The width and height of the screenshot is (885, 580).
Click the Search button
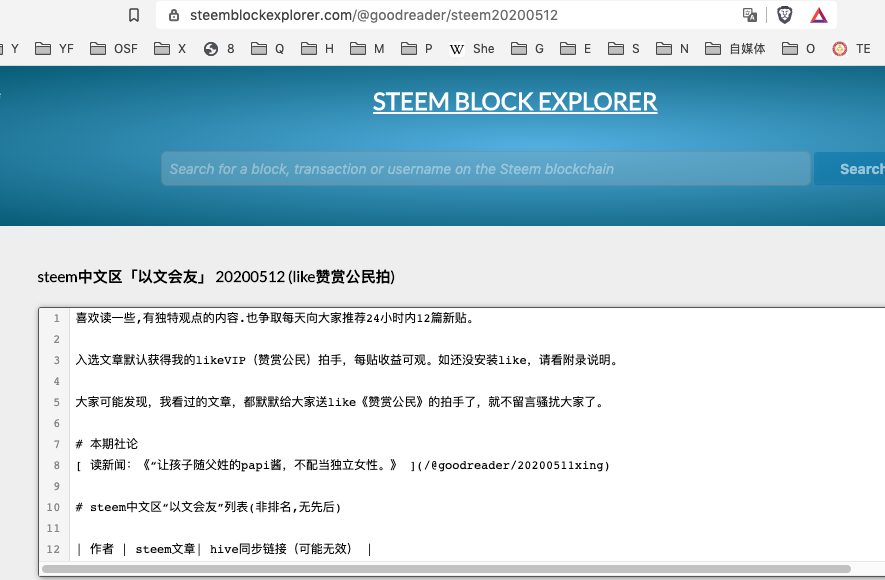coord(849,169)
